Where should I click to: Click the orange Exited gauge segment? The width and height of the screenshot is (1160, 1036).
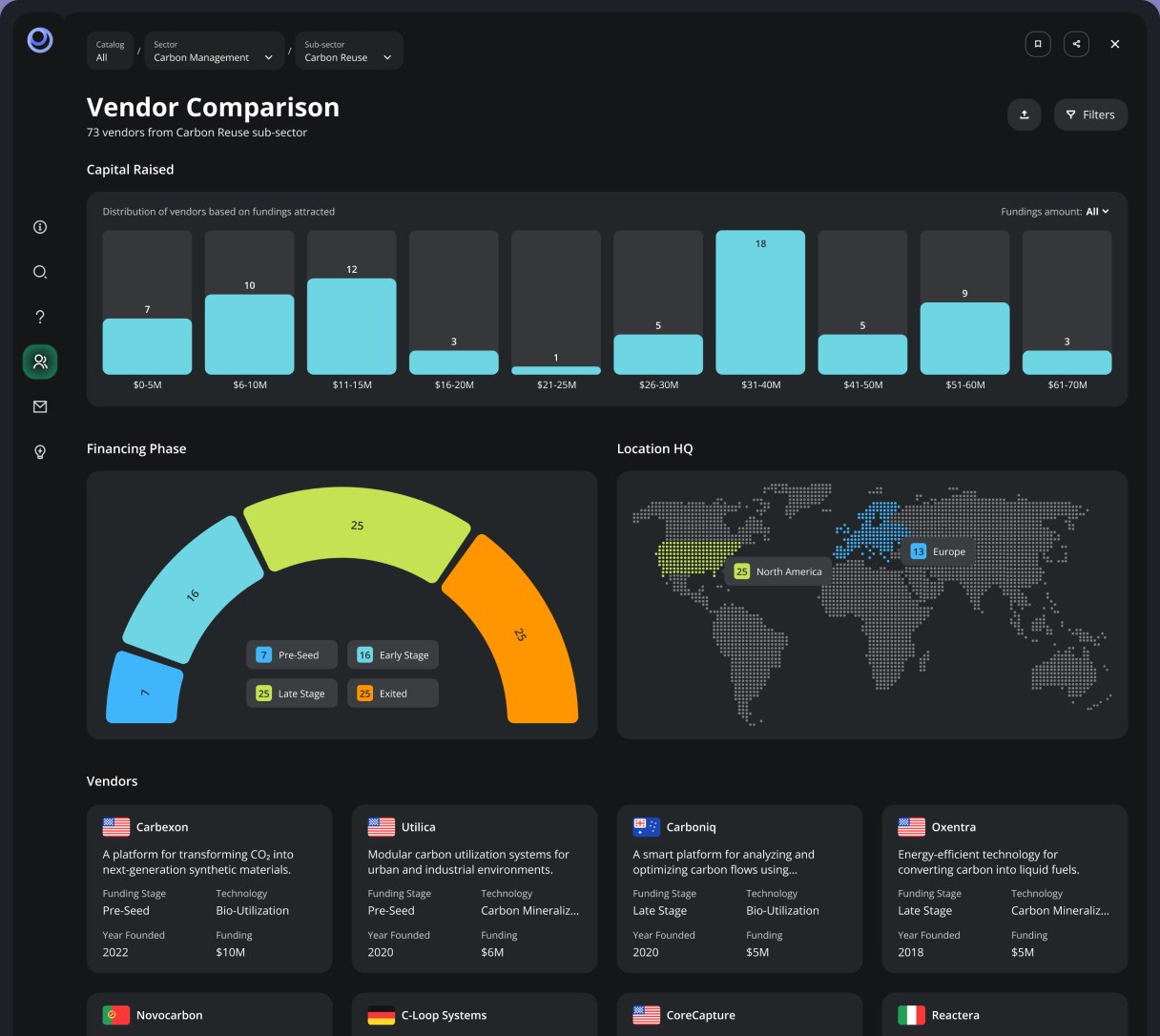click(518, 633)
